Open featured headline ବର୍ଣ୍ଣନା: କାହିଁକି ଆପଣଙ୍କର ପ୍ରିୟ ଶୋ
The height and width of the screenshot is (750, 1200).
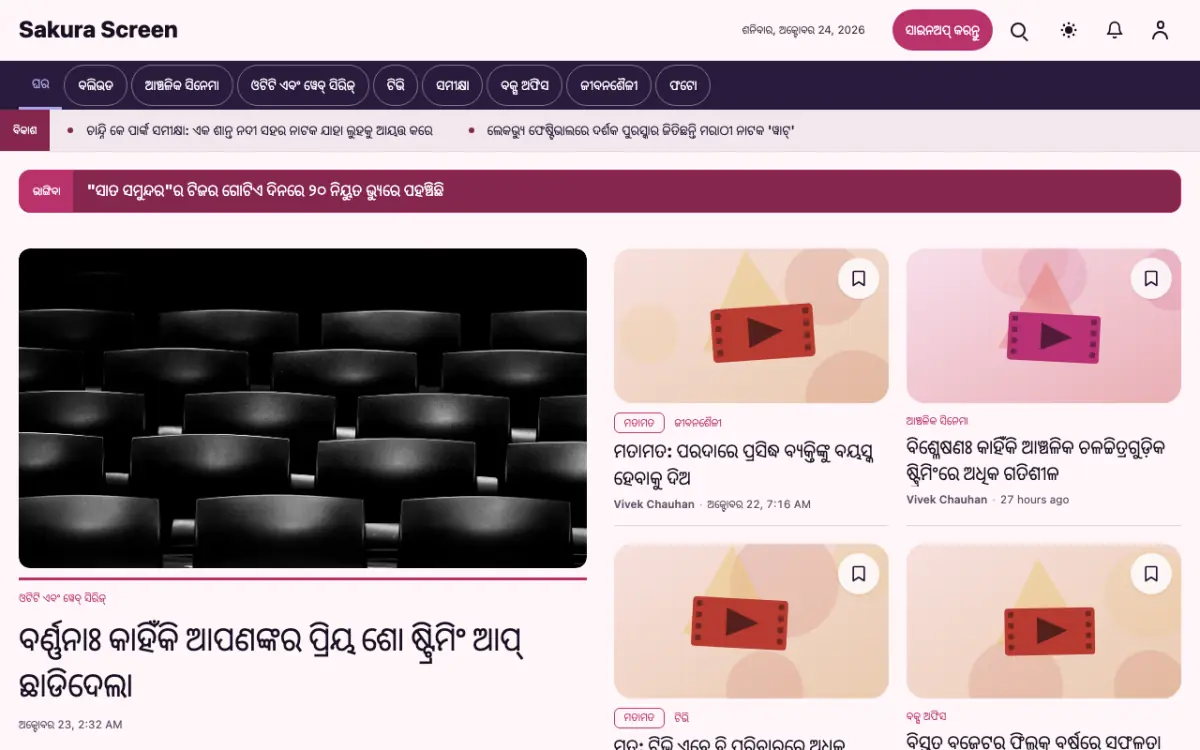[x=272, y=662]
